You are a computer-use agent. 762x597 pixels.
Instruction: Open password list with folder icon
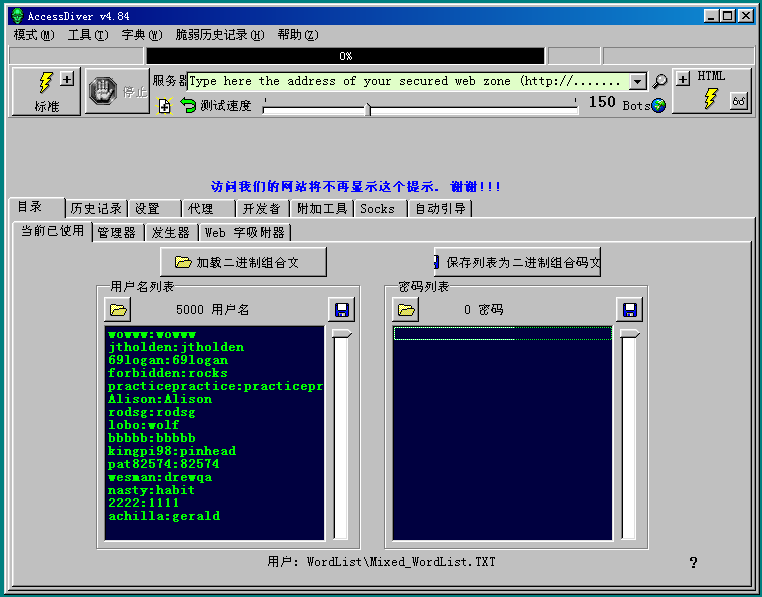[x=405, y=310]
